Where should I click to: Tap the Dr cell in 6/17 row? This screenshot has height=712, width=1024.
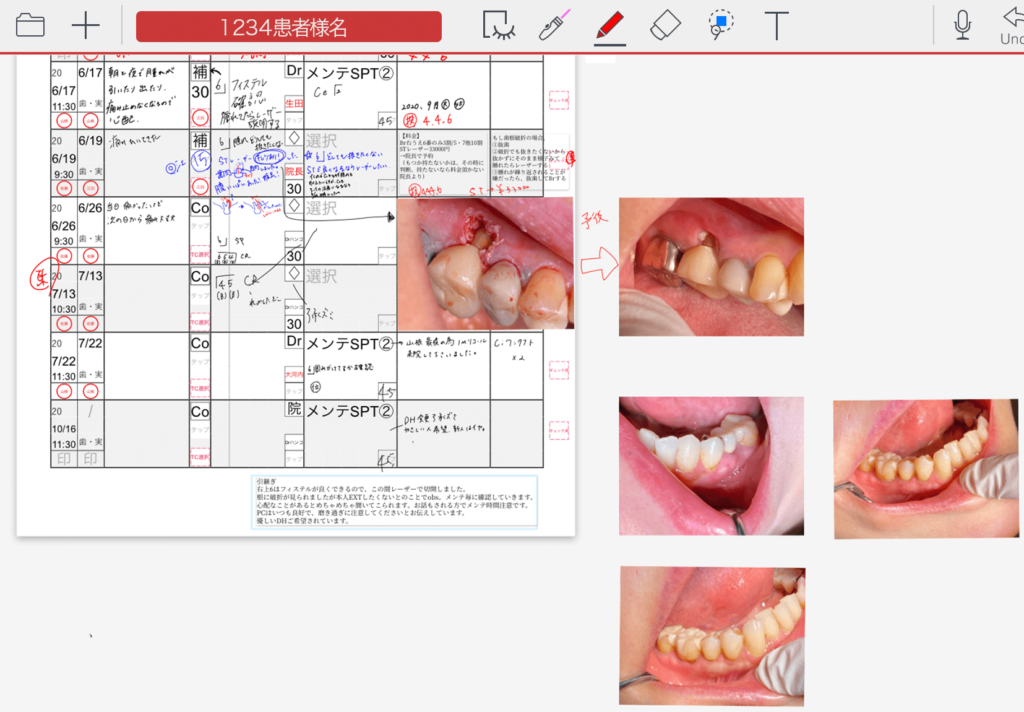click(x=294, y=71)
